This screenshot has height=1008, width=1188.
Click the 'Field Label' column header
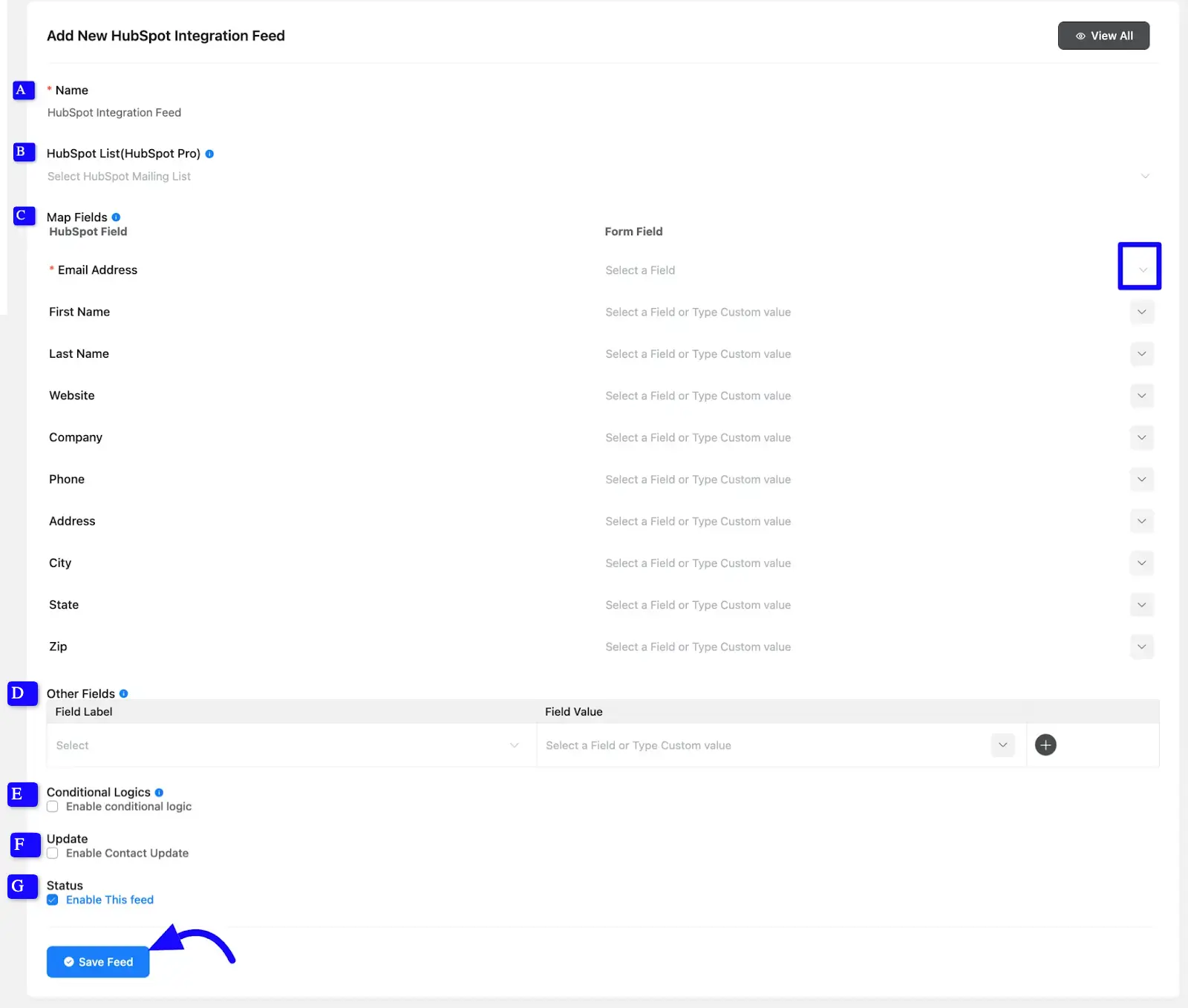pos(84,712)
